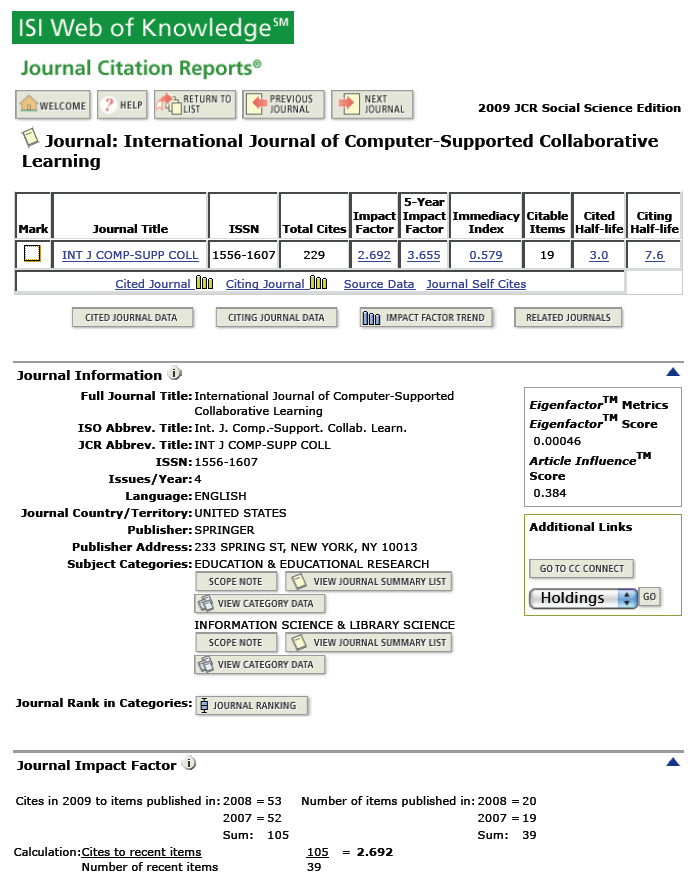This screenshot has width=696, height=893.
Task: Click the publisher address '233 SPRING ST'
Action: [239, 547]
